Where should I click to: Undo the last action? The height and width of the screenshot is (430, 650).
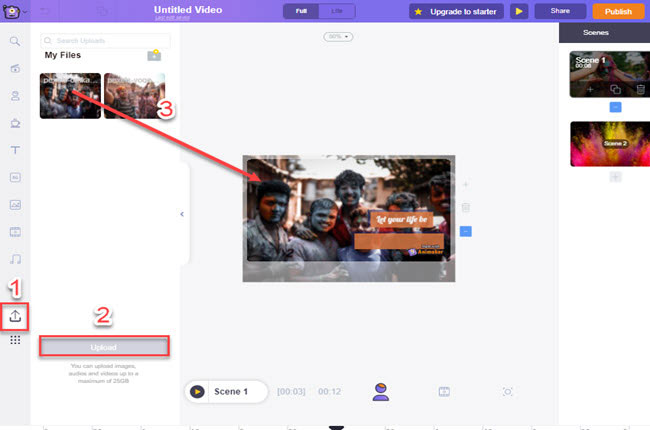click(x=44, y=11)
